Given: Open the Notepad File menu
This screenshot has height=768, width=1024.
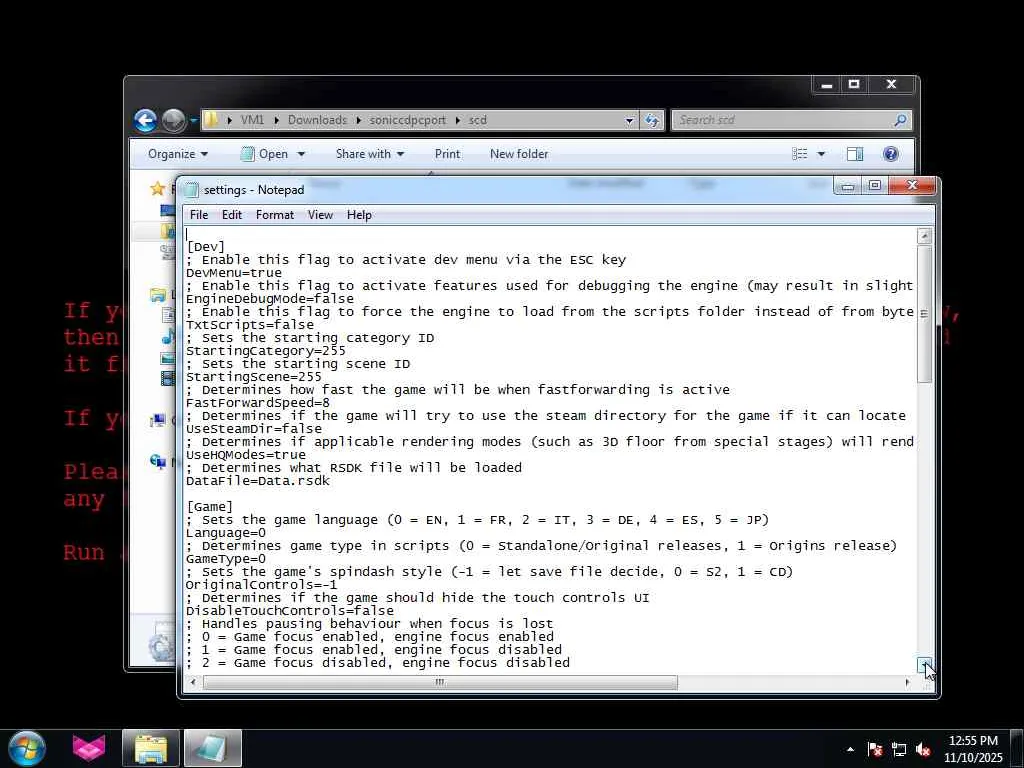Looking at the screenshot, I should click(199, 215).
